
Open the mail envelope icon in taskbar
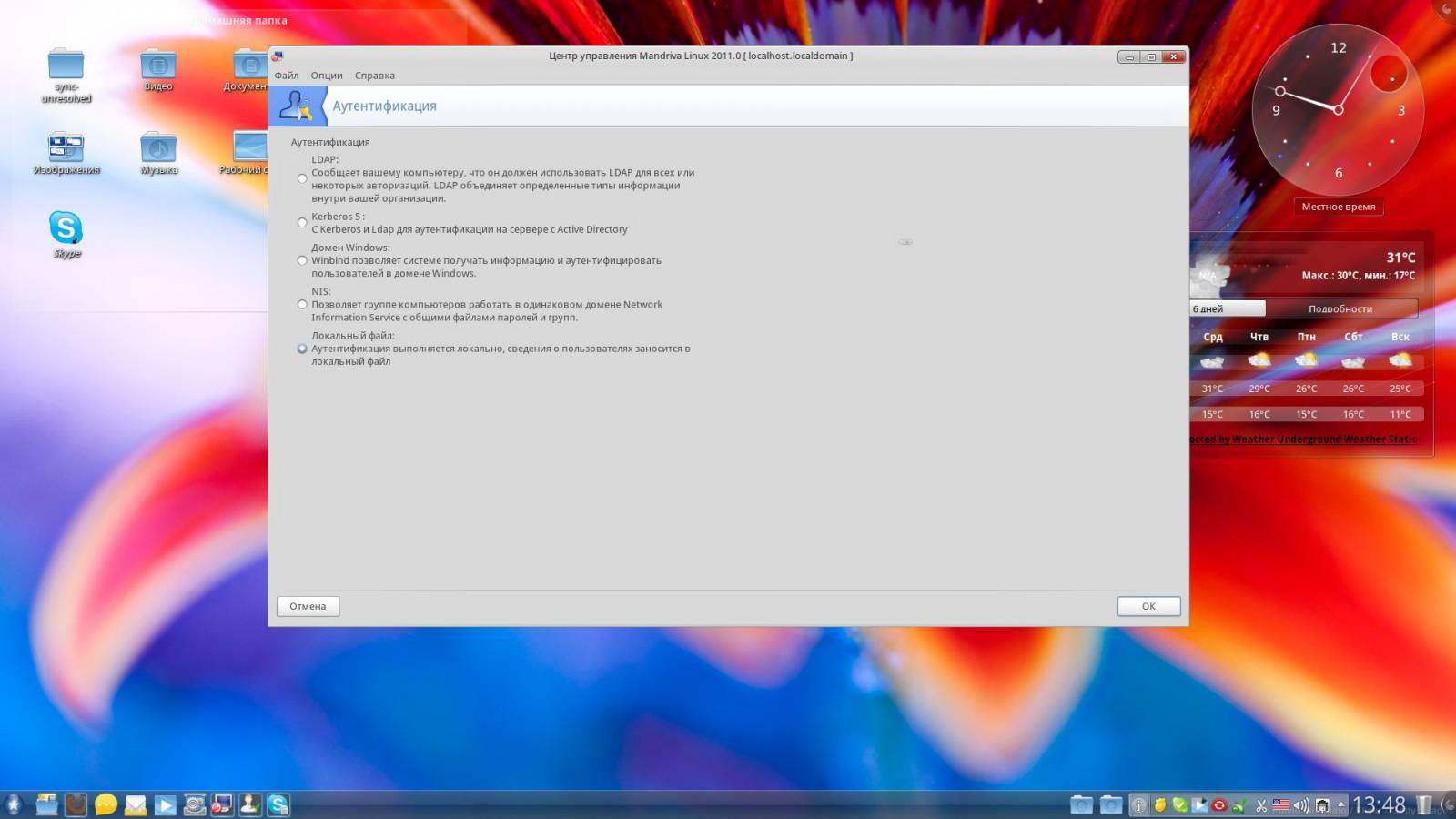click(136, 804)
